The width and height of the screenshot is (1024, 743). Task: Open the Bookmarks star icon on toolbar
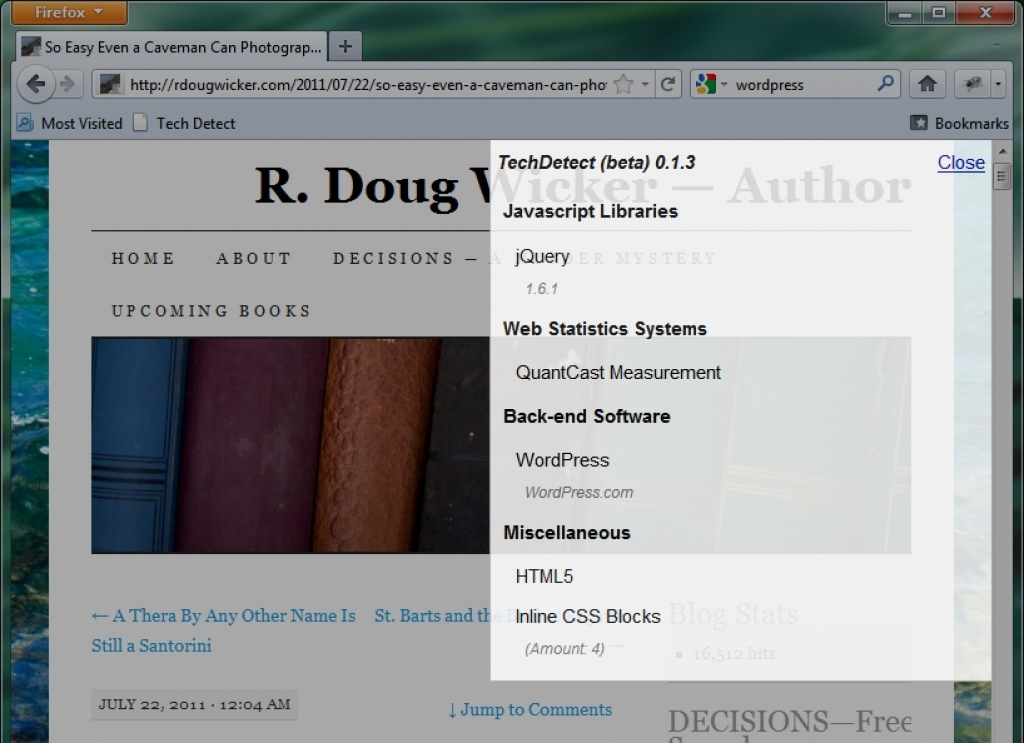pyautogui.click(x=918, y=123)
